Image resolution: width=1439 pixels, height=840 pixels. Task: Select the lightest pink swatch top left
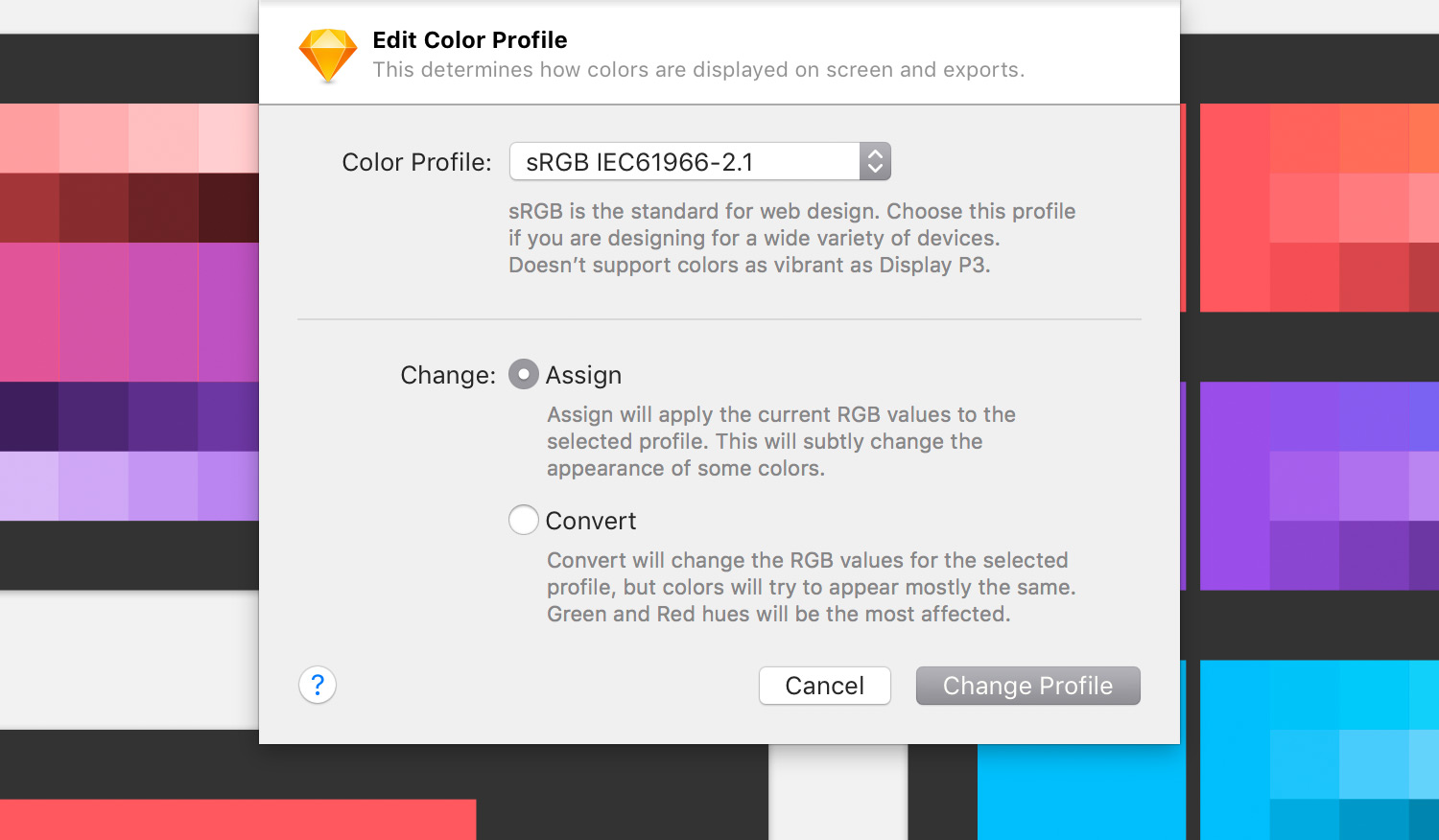pyautogui.click(x=228, y=138)
